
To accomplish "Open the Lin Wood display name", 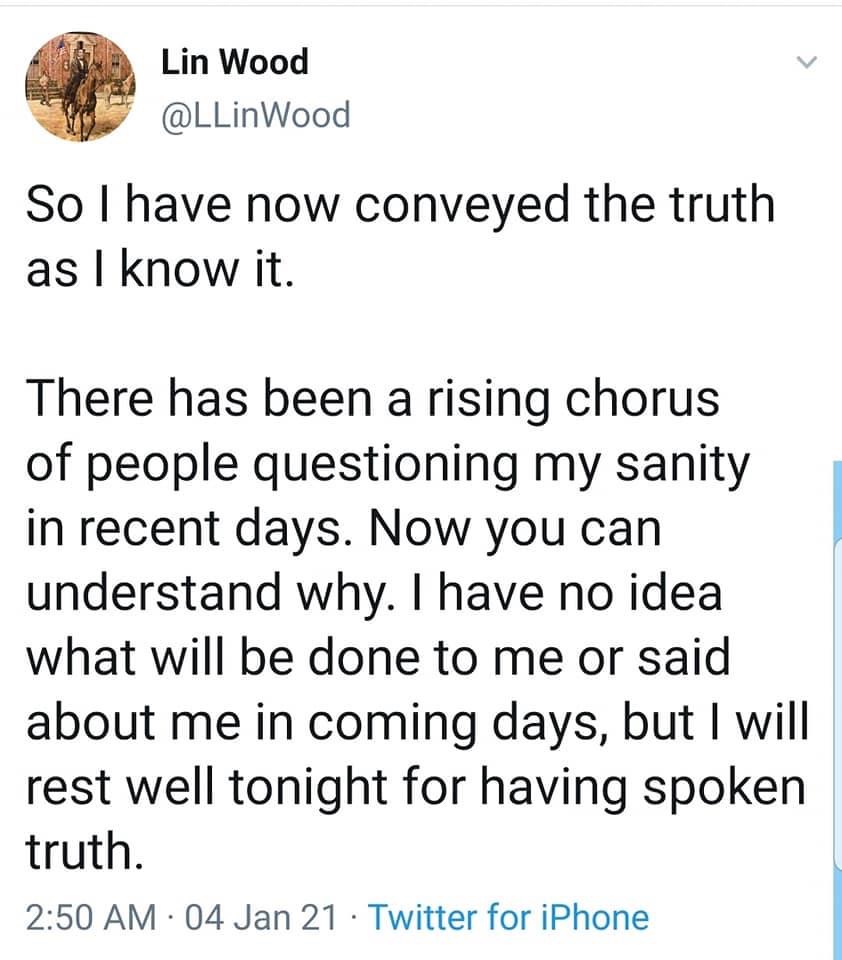I will [234, 63].
